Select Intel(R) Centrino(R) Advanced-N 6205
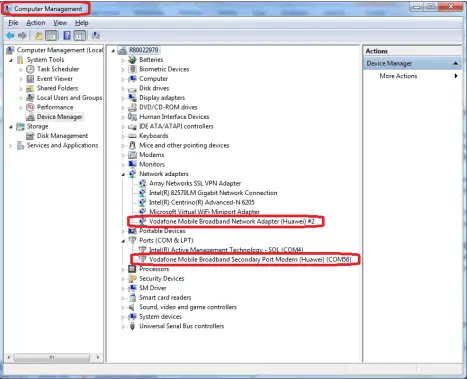This screenshot has height=379, width=467. point(202,202)
